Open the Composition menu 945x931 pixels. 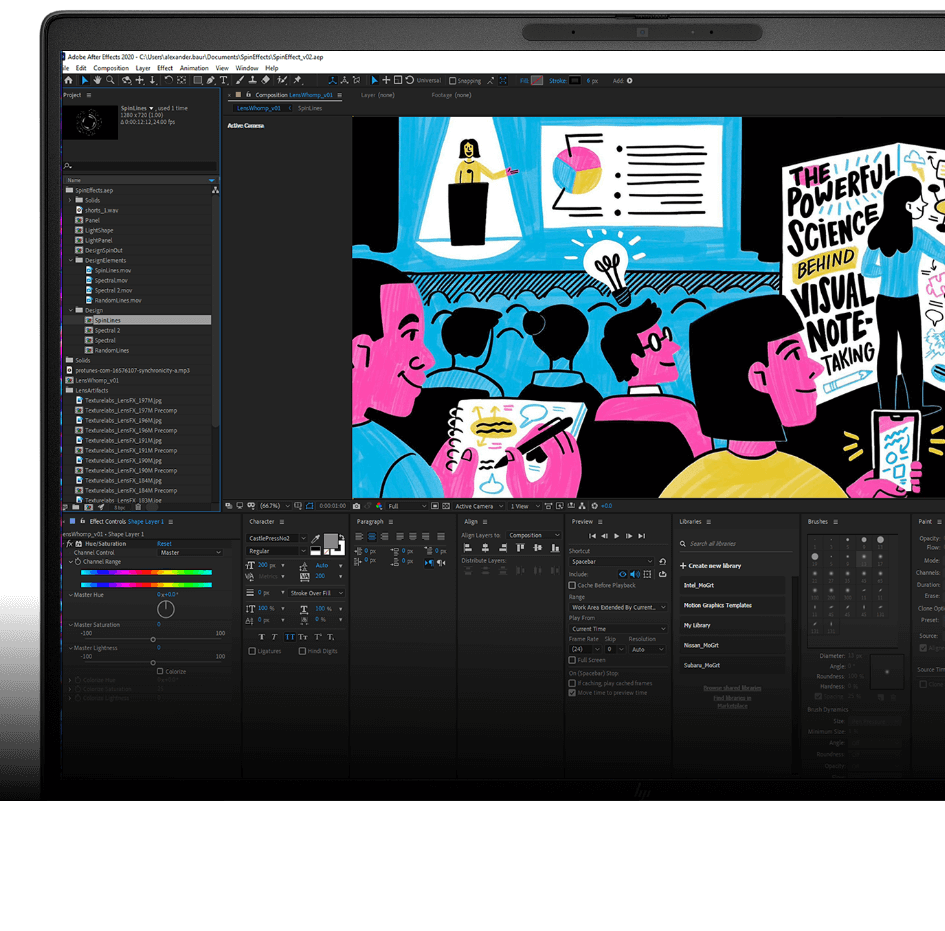[111, 68]
